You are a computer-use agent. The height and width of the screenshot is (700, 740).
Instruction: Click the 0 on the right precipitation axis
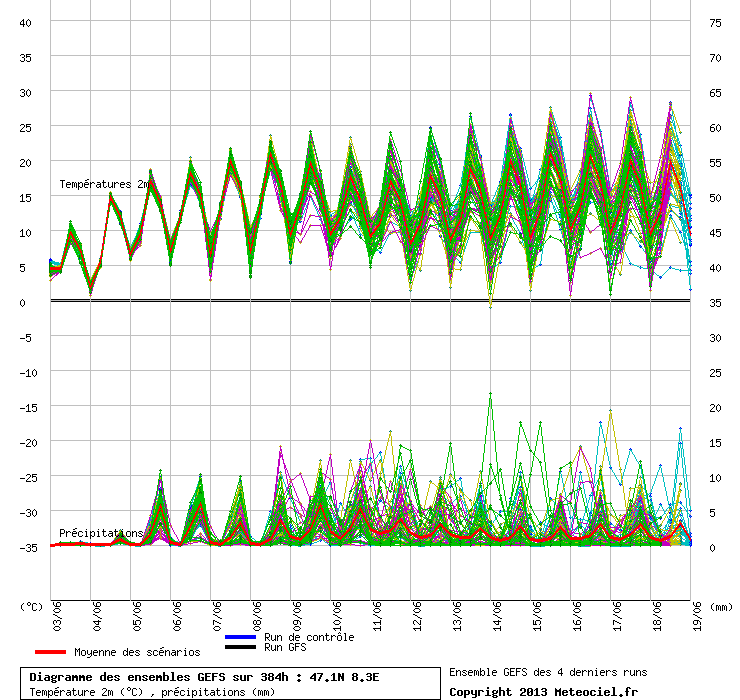pyautogui.click(x=712, y=548)
